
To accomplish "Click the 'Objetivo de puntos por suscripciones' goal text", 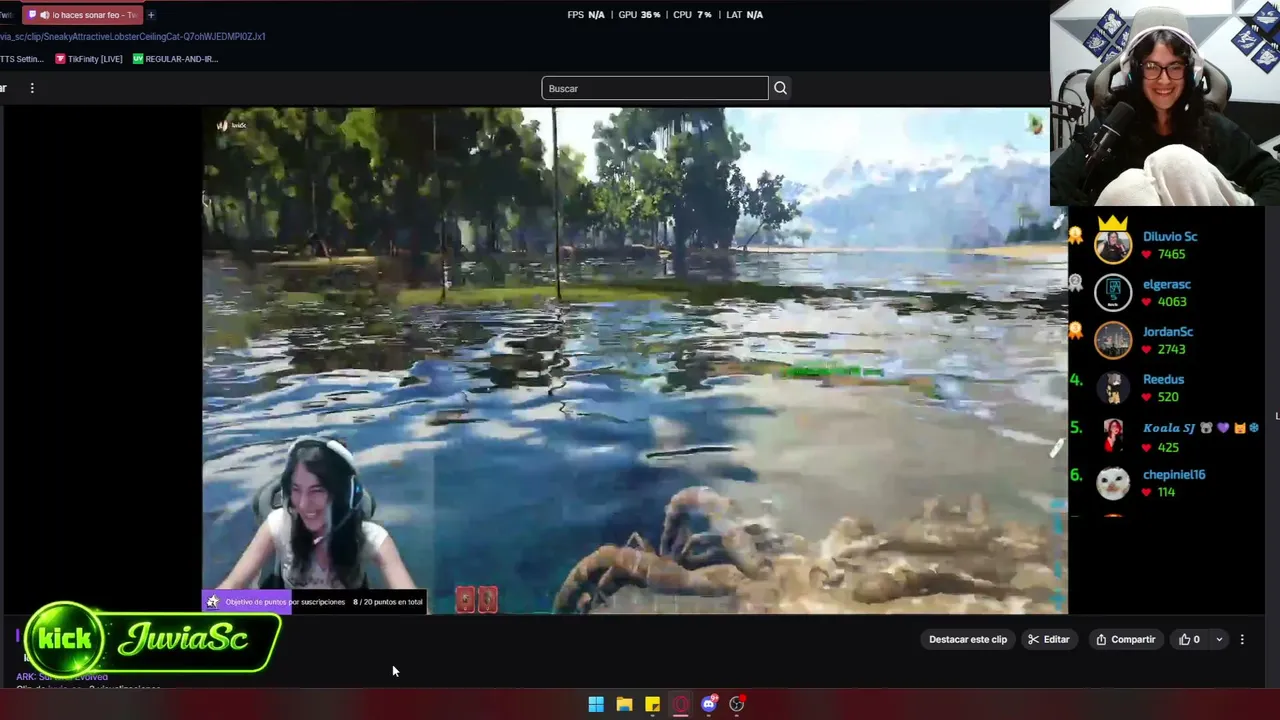I will click(285, 602).
